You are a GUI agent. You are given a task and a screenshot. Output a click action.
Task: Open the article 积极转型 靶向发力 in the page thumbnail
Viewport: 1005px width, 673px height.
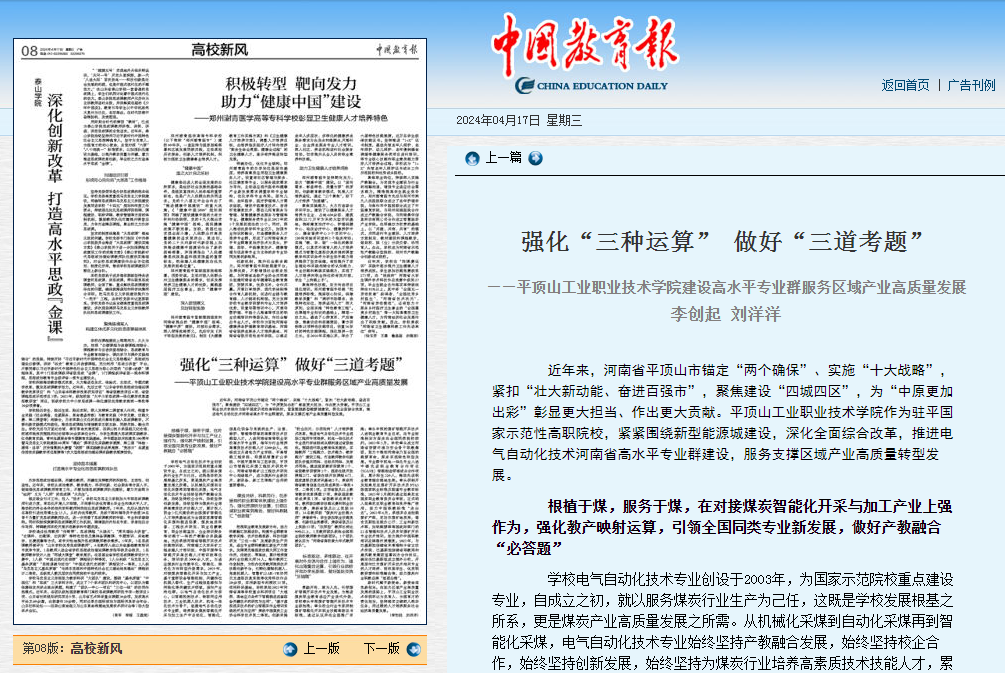[x=291, y=93]
